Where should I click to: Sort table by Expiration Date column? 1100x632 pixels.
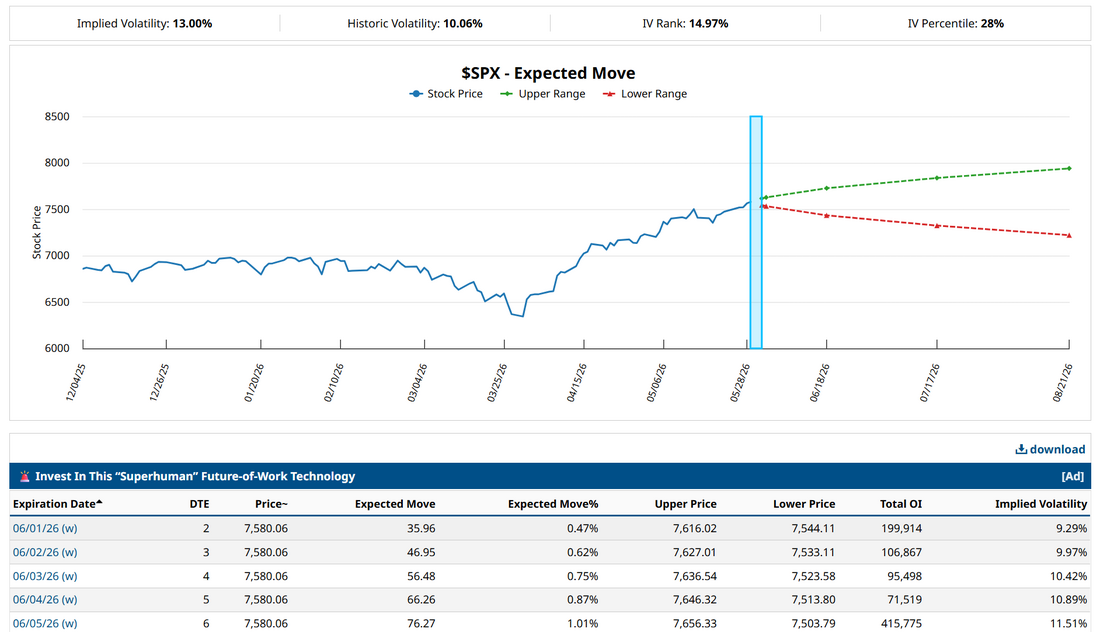coord(58,504)
